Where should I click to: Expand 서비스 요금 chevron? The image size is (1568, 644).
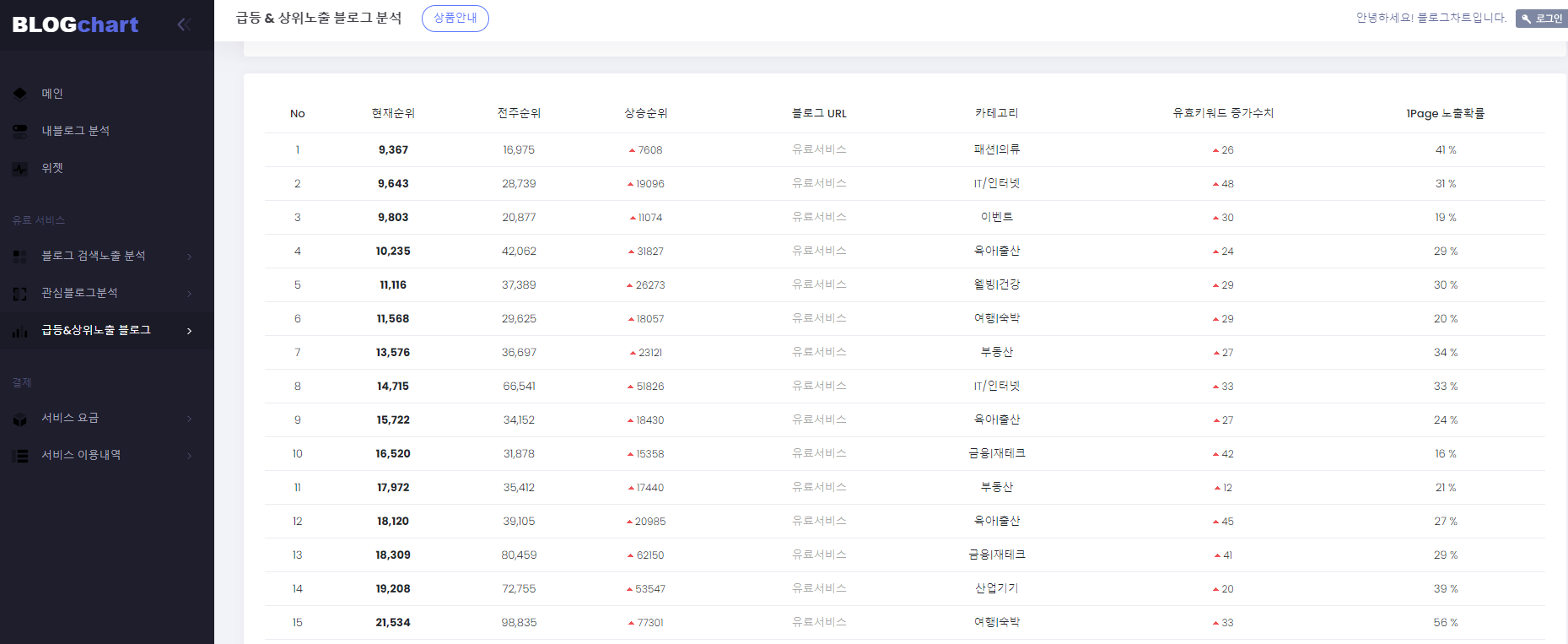pyautogui.click(x=190, y=419)
